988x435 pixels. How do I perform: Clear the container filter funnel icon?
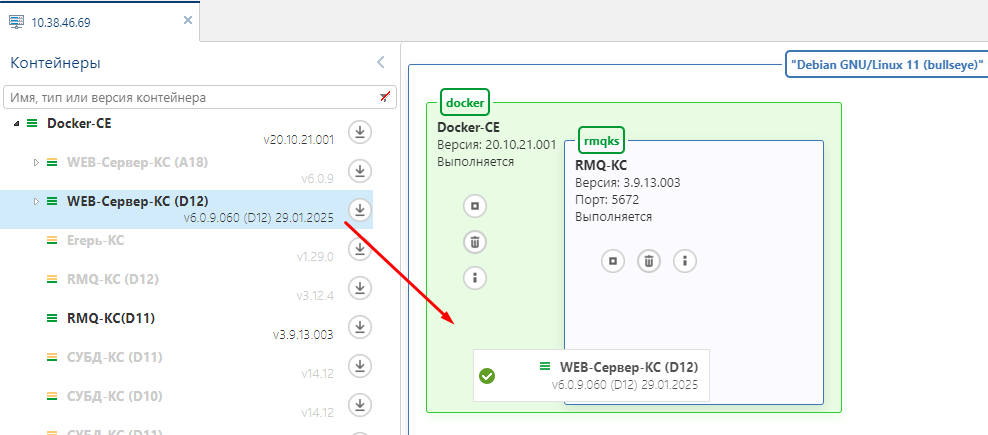tap(384, 96)
